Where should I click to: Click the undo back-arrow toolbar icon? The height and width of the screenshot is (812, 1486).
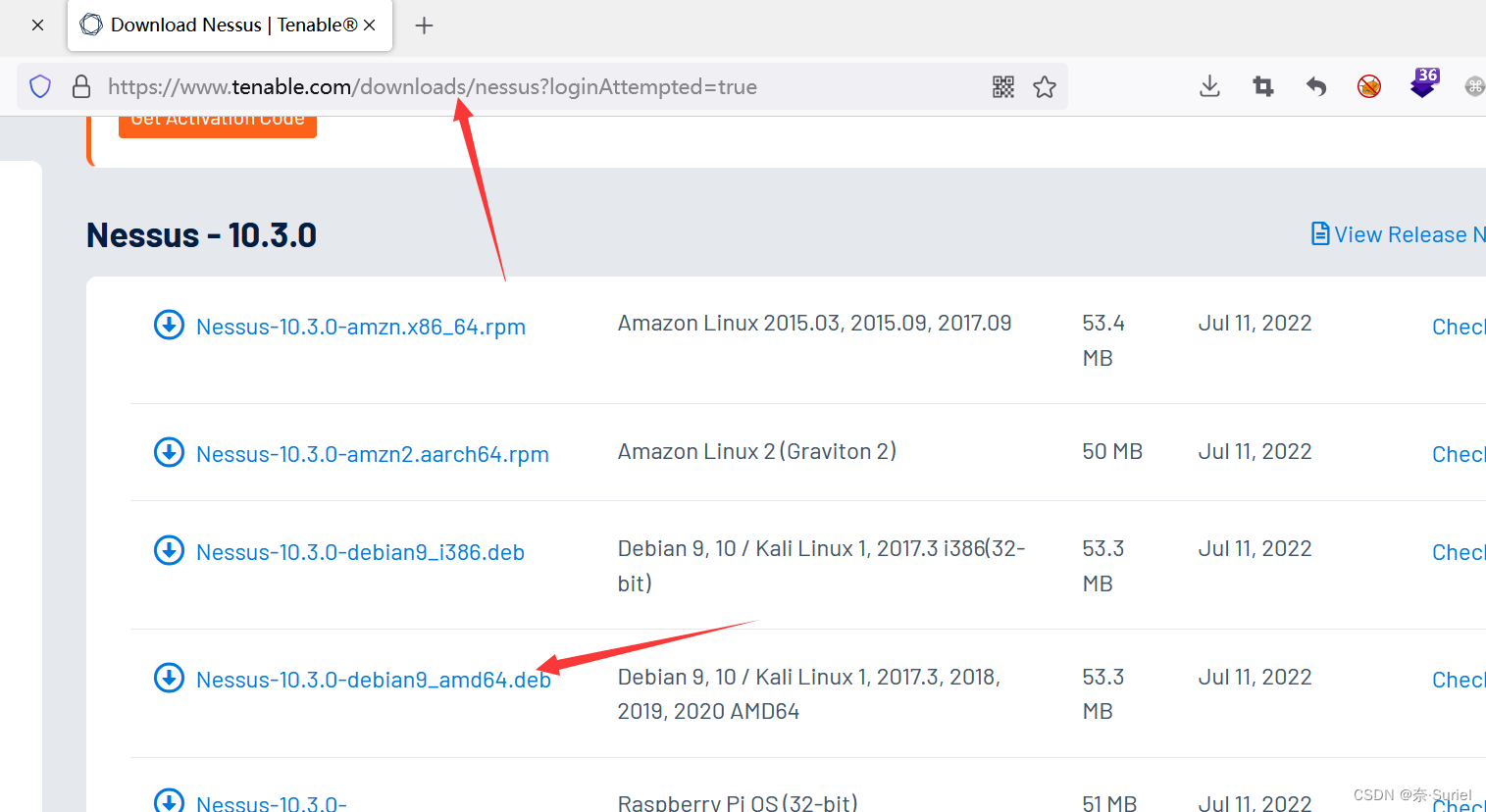pos(1316,86)
